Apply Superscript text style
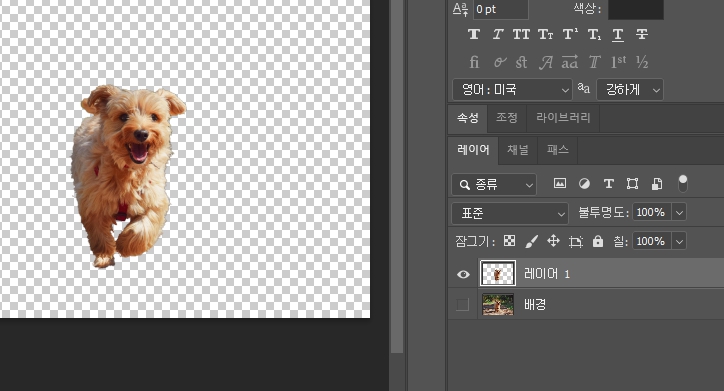The image size is (724, 391). pyautogui.click(x=570, y=34)
